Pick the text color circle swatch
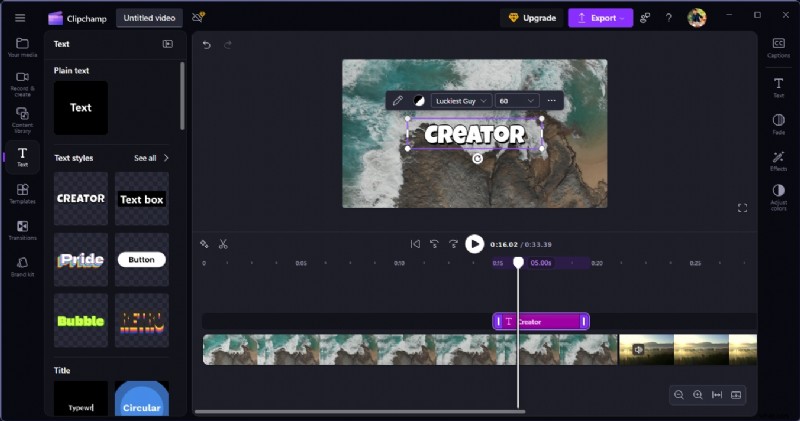 pyautogui.click(x=419, y=101)
